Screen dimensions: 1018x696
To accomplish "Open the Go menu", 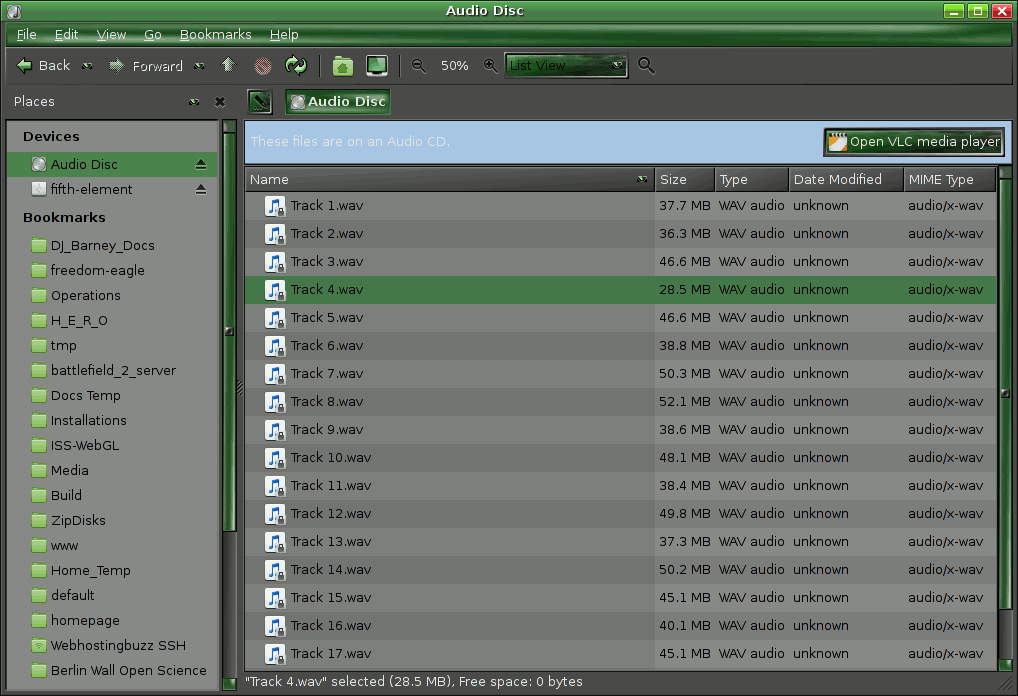I will pyautogui.click(x=152, y=34).
